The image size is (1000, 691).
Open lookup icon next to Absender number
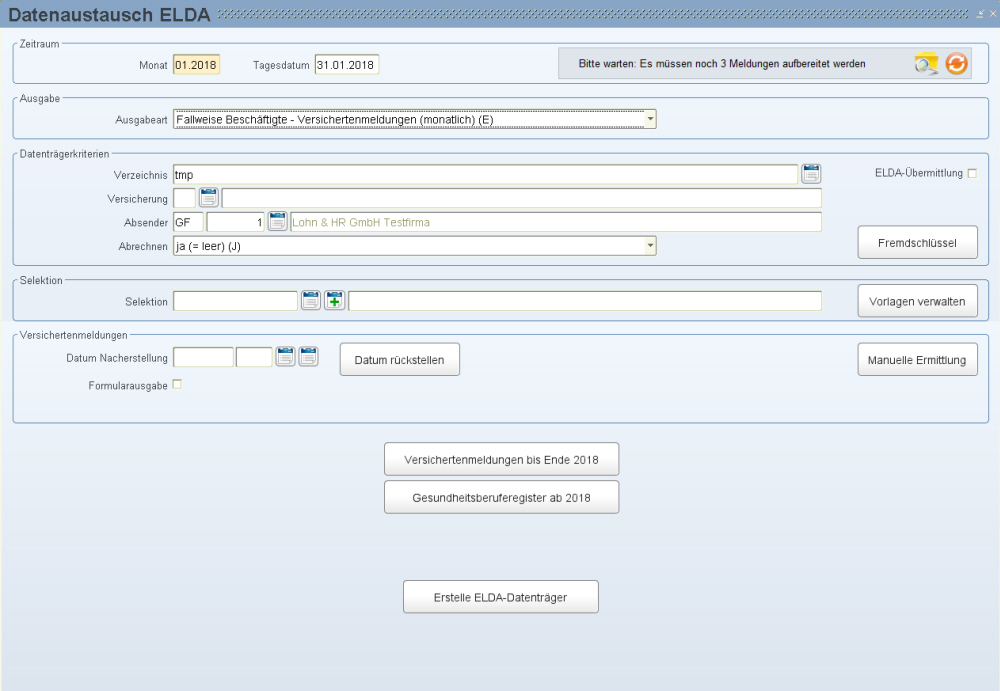[x=277, y=221]
